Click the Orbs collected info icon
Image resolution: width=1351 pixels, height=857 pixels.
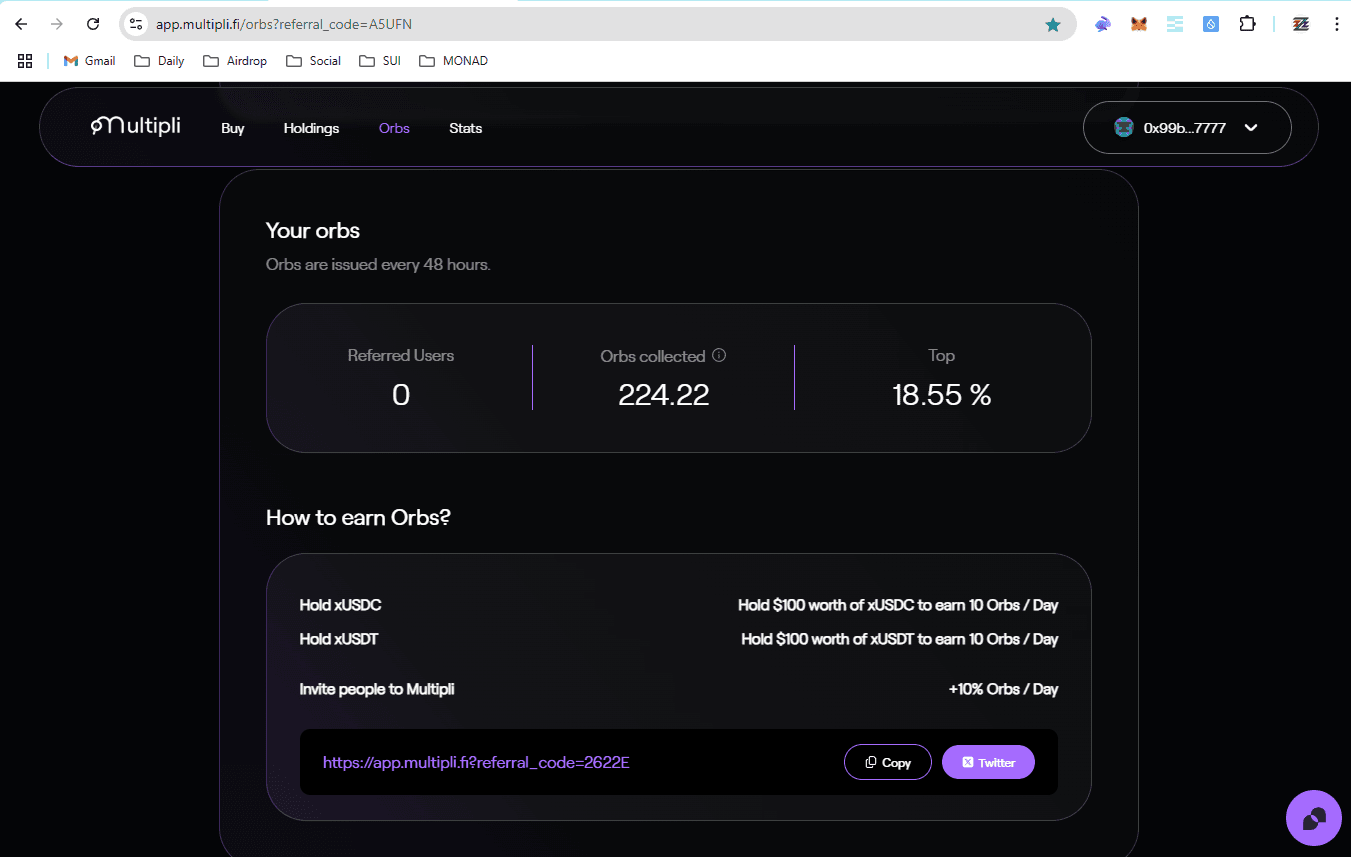(719, 355)
